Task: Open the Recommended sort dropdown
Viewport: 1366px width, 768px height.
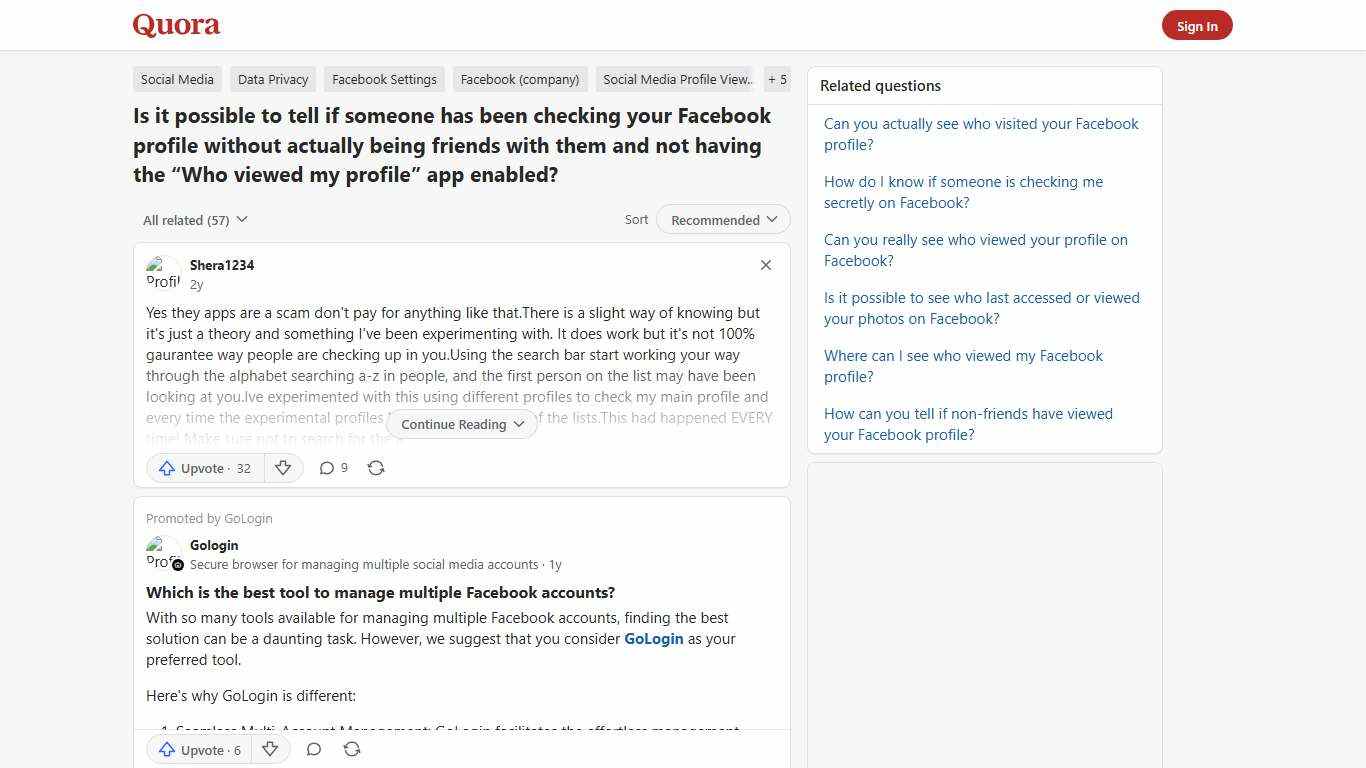Action: tap(722, 219)
